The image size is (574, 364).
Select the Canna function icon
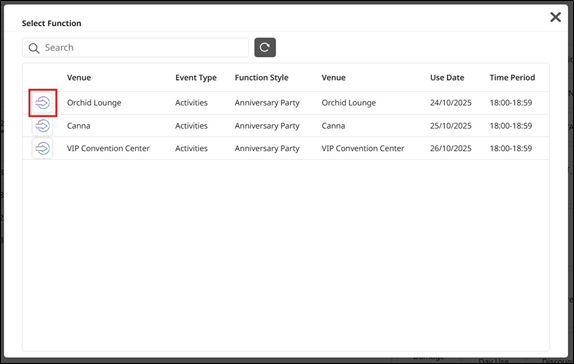42,126
